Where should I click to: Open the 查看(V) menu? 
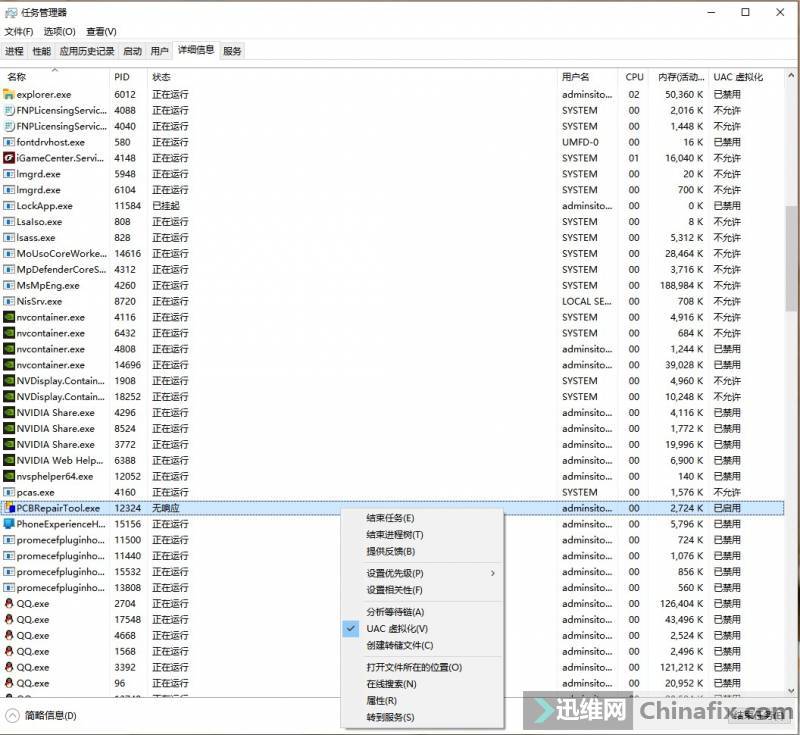pyautogui.click(x=101, y=32)
